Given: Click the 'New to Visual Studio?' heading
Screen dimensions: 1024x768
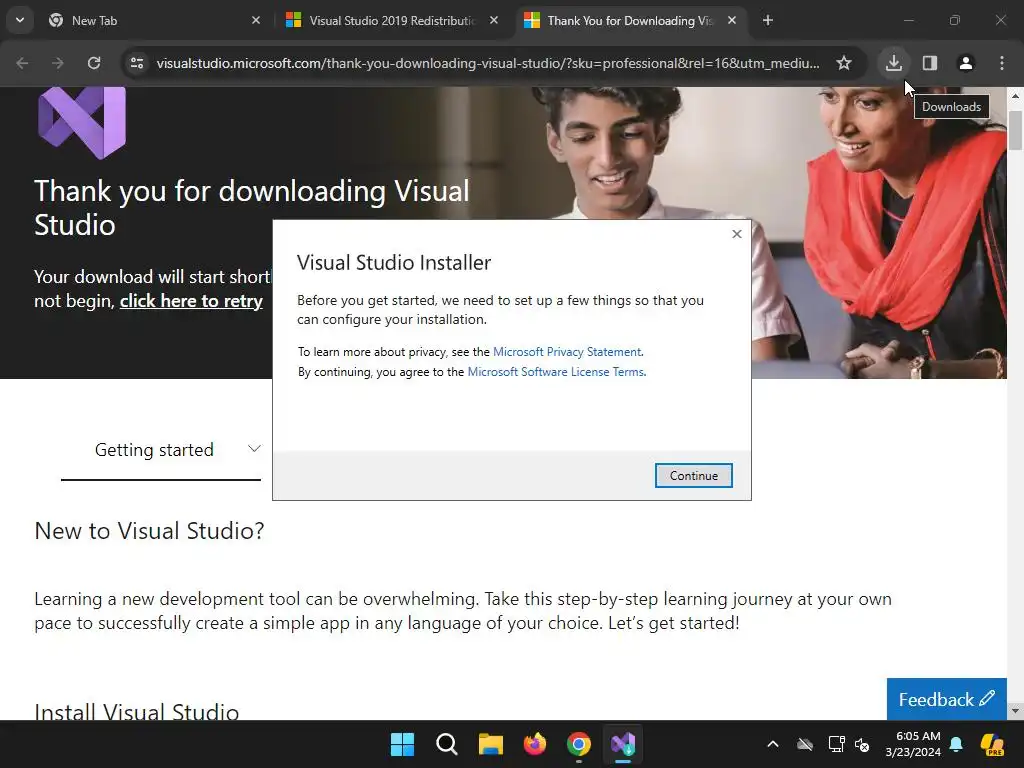Looking at the screenshot, I should coord(150,531).
